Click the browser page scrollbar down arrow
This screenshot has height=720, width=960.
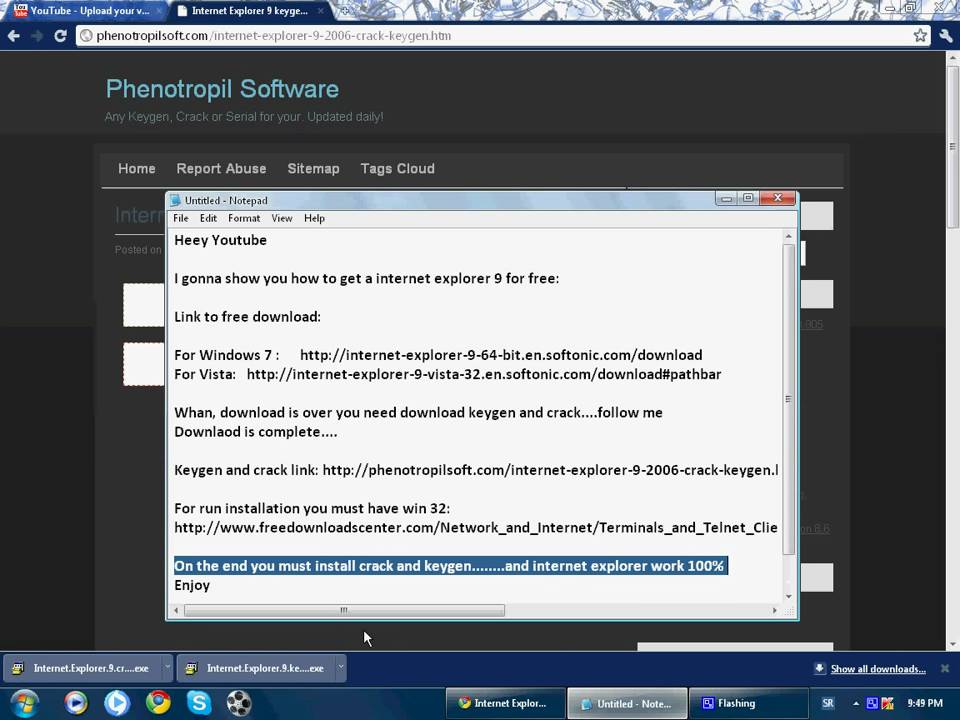tap(952, 644)
